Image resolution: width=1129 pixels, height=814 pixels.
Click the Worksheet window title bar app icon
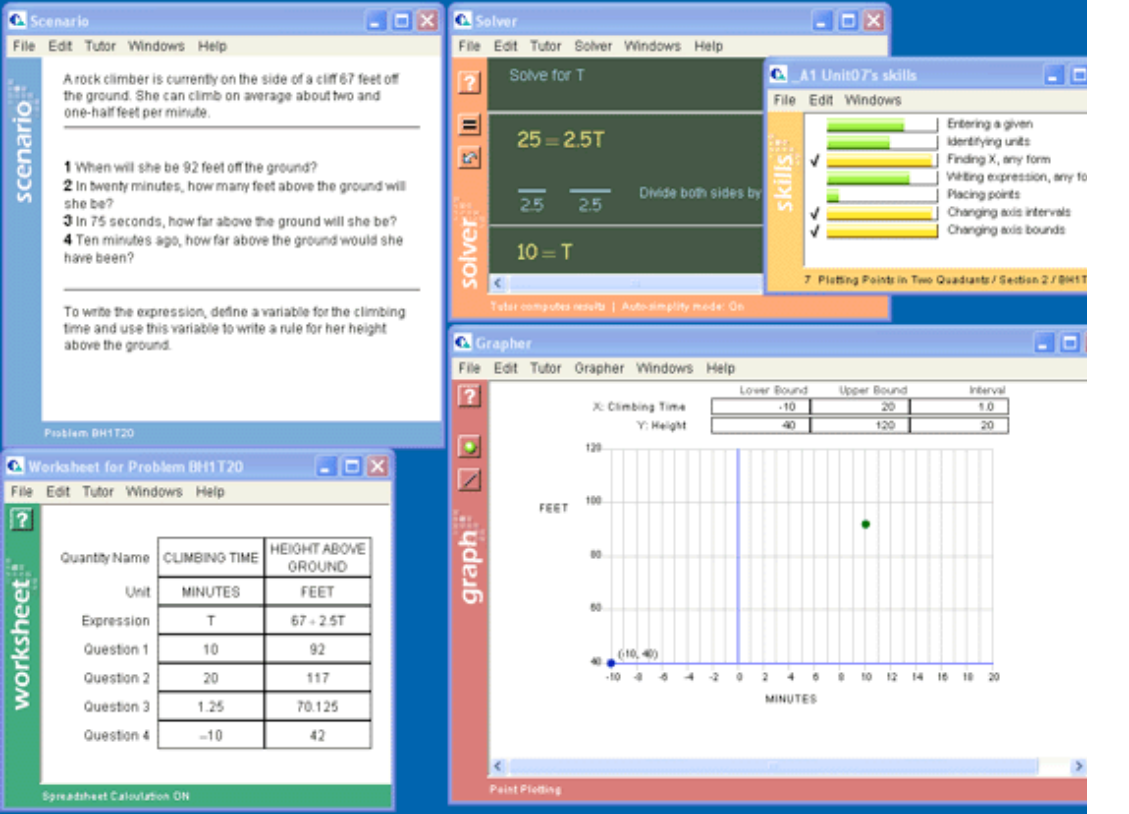click(x=15, y=466)
